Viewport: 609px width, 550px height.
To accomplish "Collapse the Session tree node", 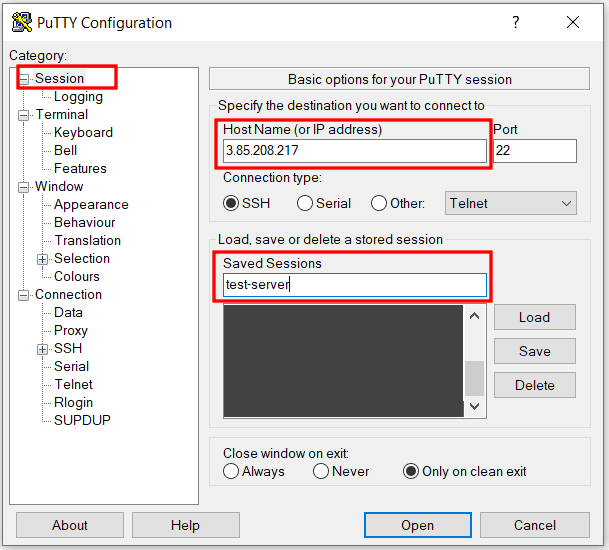I will click(24, 80).
